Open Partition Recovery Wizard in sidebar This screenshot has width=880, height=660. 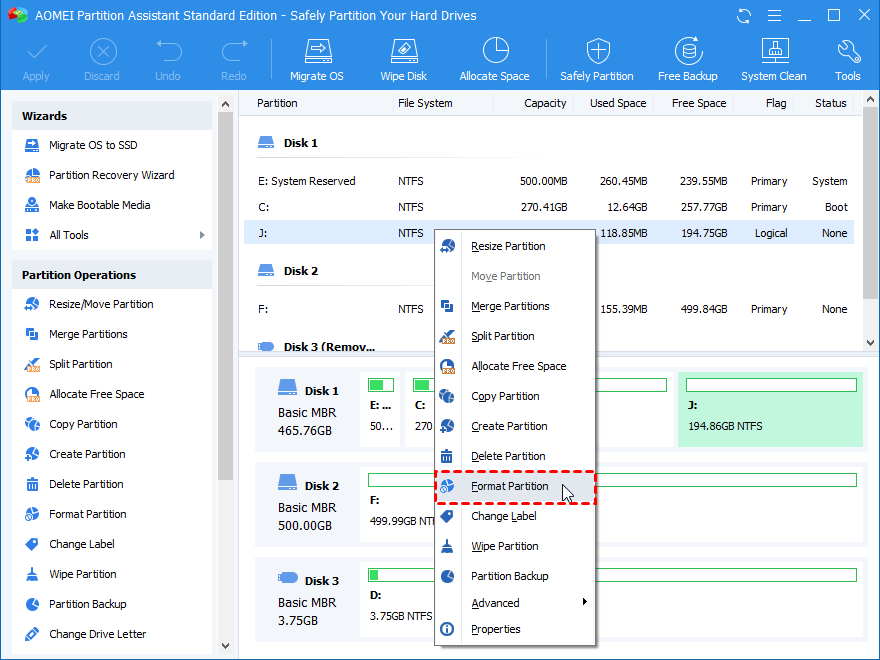(x=111, y=175)
